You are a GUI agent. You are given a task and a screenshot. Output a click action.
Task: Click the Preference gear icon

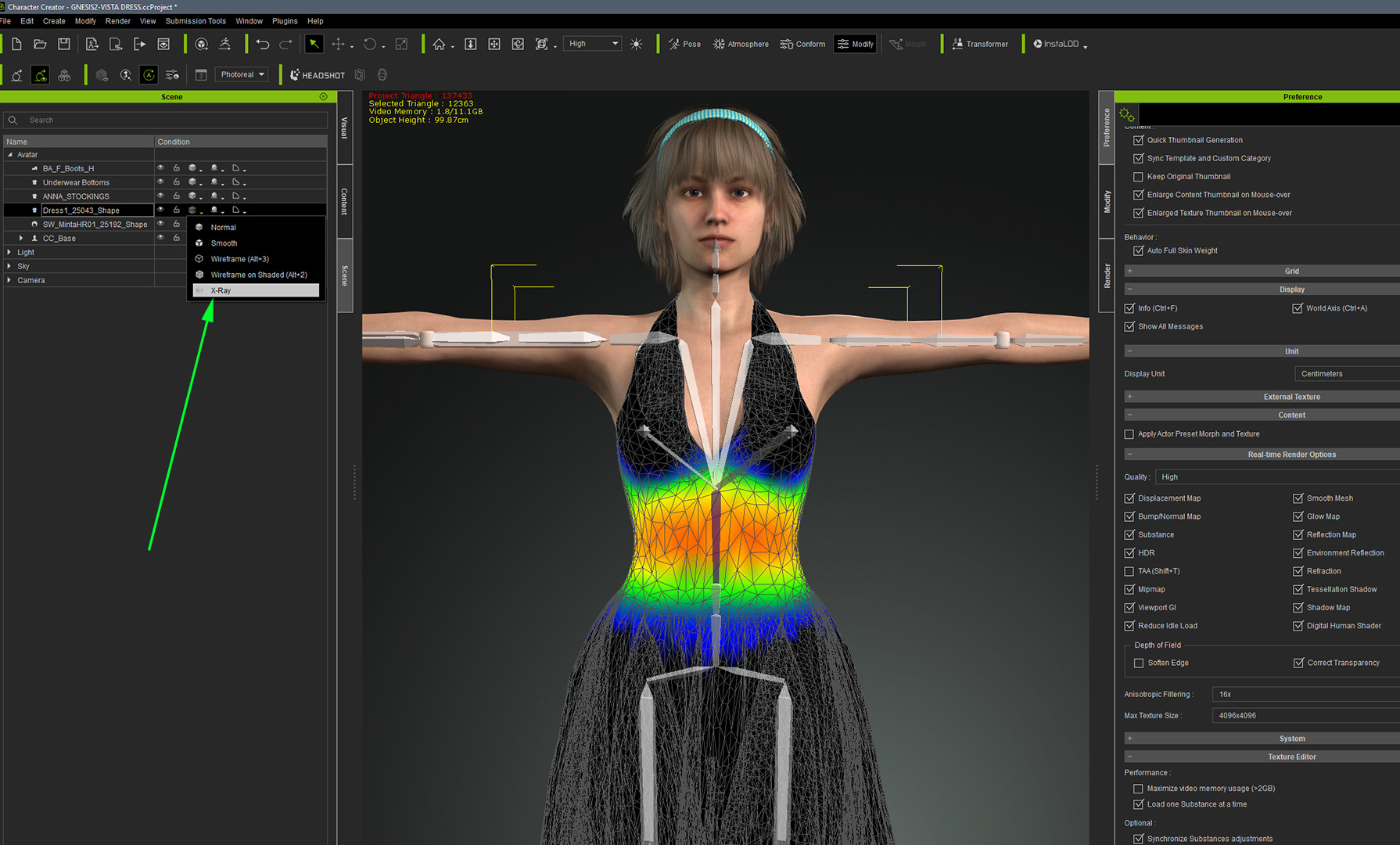[x=1126, y=114]
